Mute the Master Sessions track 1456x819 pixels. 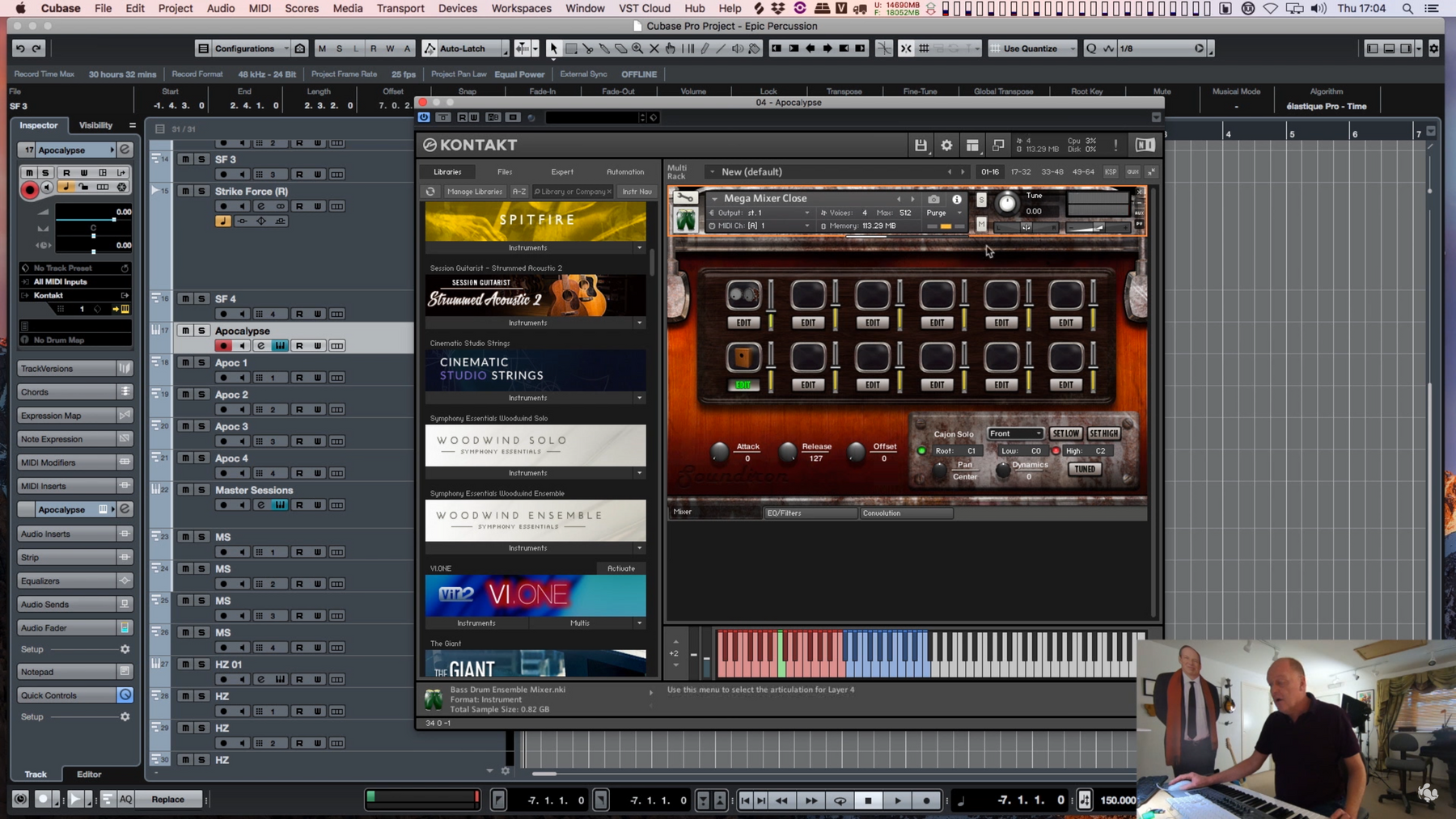185,490
